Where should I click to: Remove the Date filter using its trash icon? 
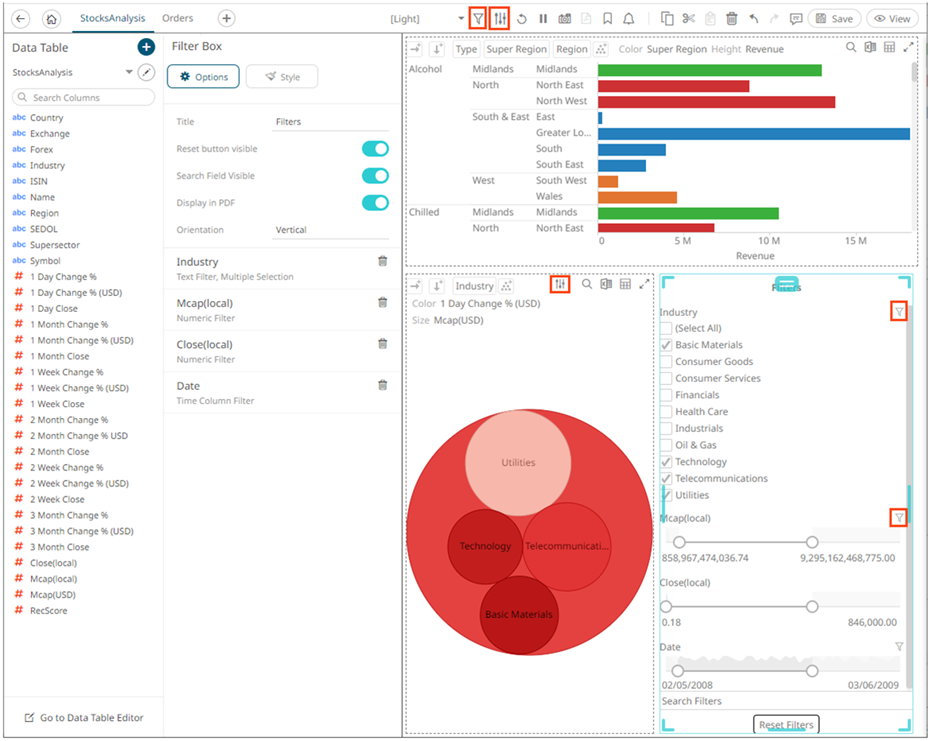click(x=382, y=385)
